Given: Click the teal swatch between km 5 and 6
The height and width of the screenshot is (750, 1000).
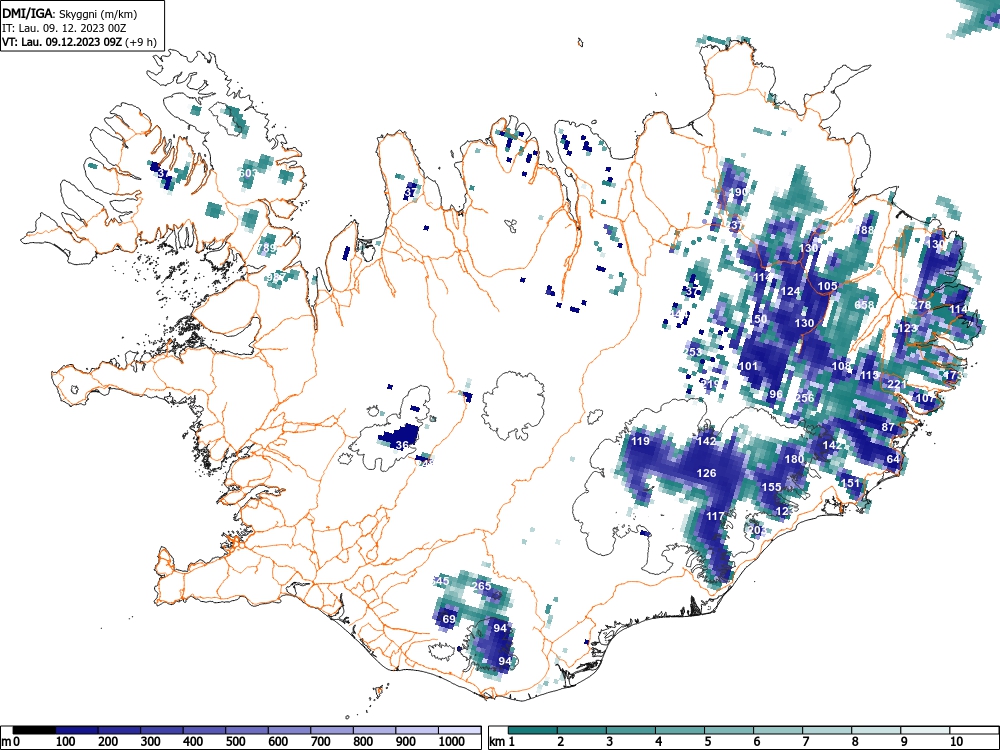Looking at the screenshot, I should click(x=729, y=730).
